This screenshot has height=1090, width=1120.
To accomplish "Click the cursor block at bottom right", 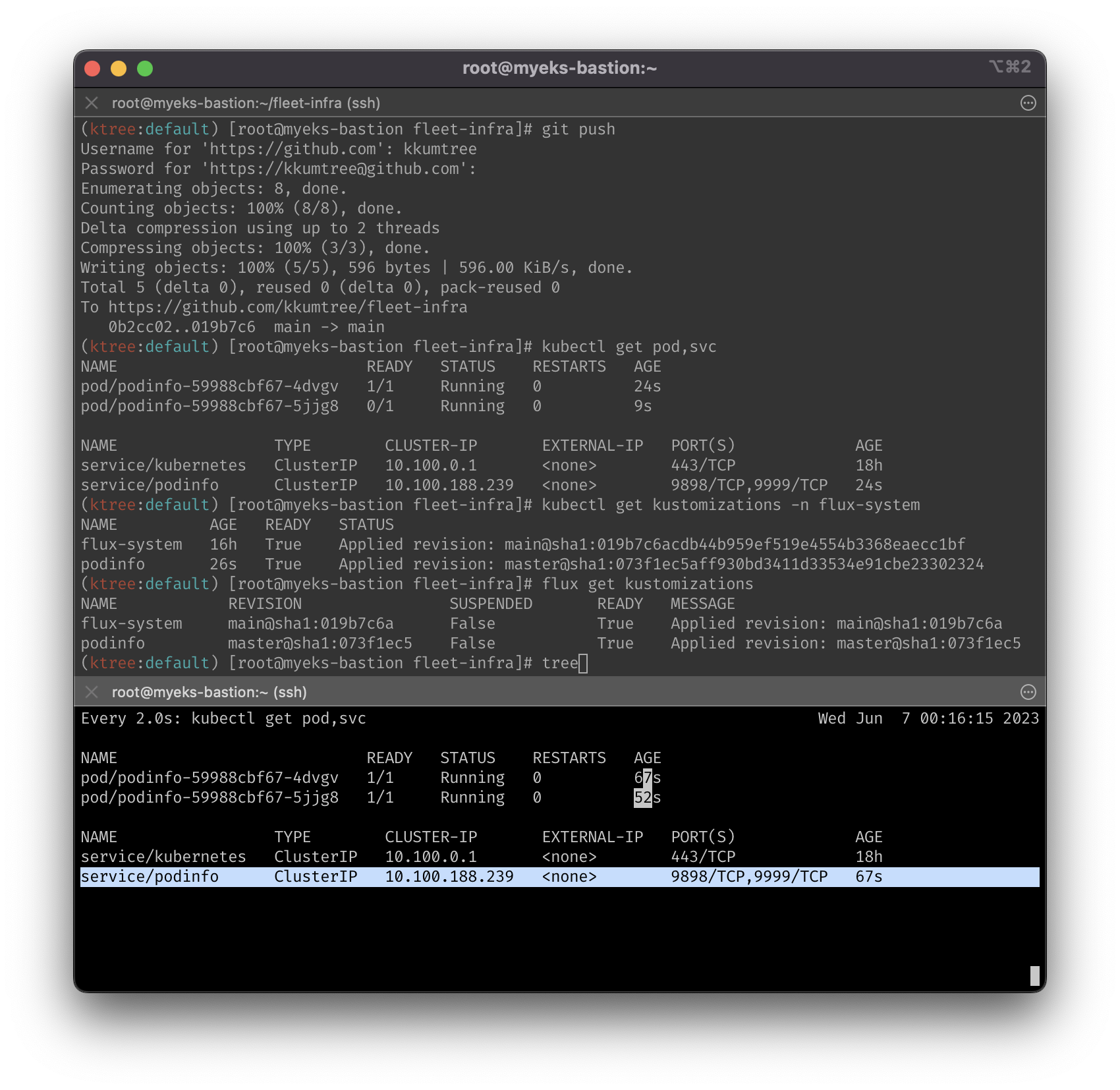I will pos(1034,976).
